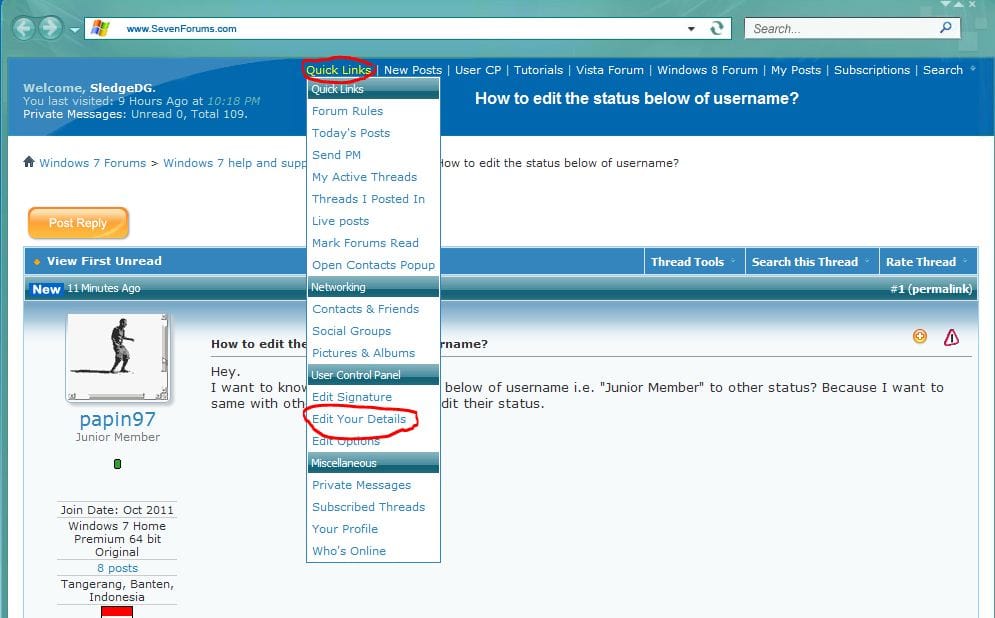Open the #1 permalink of the post

[930, 289]
